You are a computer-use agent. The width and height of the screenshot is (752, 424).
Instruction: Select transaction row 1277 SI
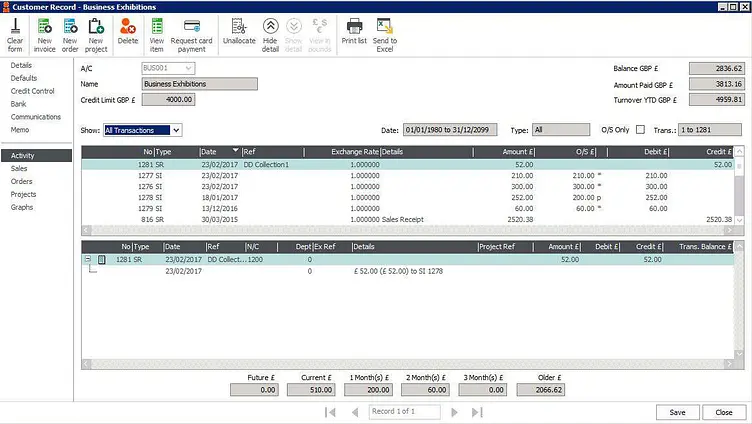407,176
